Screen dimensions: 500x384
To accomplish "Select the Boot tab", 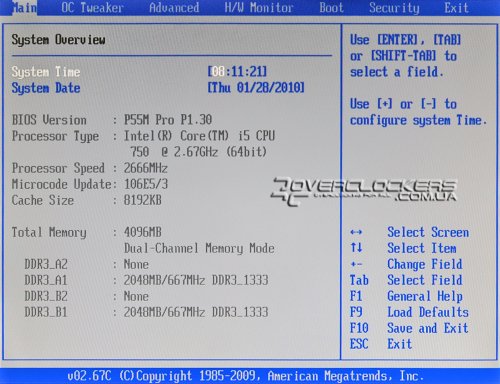I will [x=331, y=8].
